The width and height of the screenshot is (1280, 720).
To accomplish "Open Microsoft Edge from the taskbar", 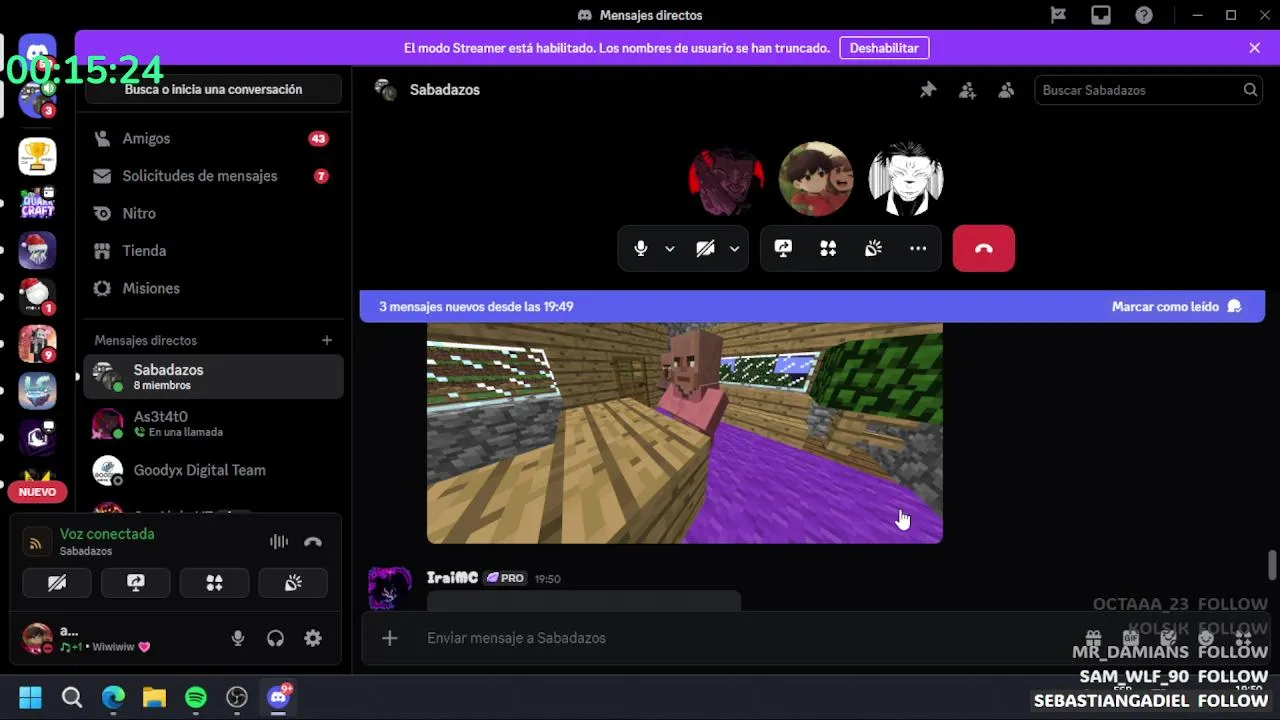I will [x=113, y=697].
